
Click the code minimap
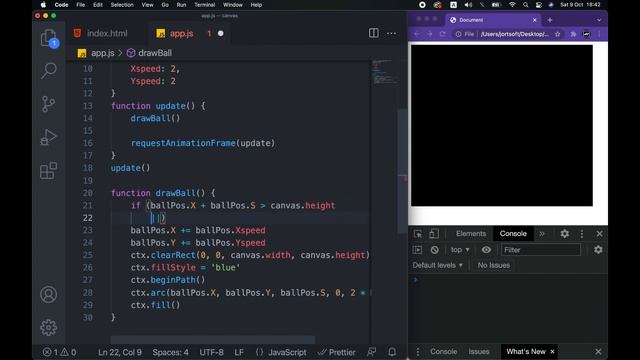click(384, 73)
